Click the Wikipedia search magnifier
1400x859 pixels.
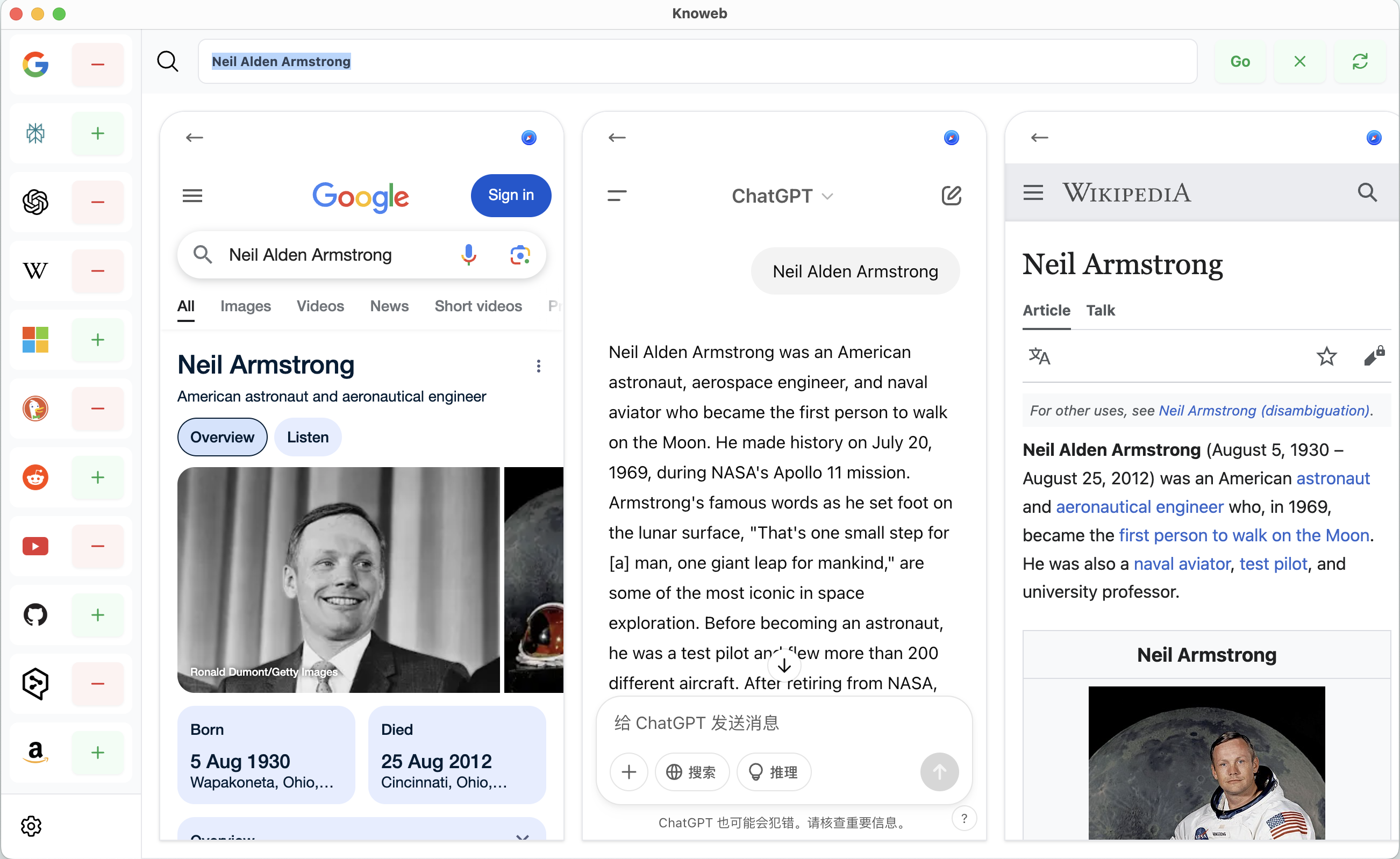[x=1367, y=192]
